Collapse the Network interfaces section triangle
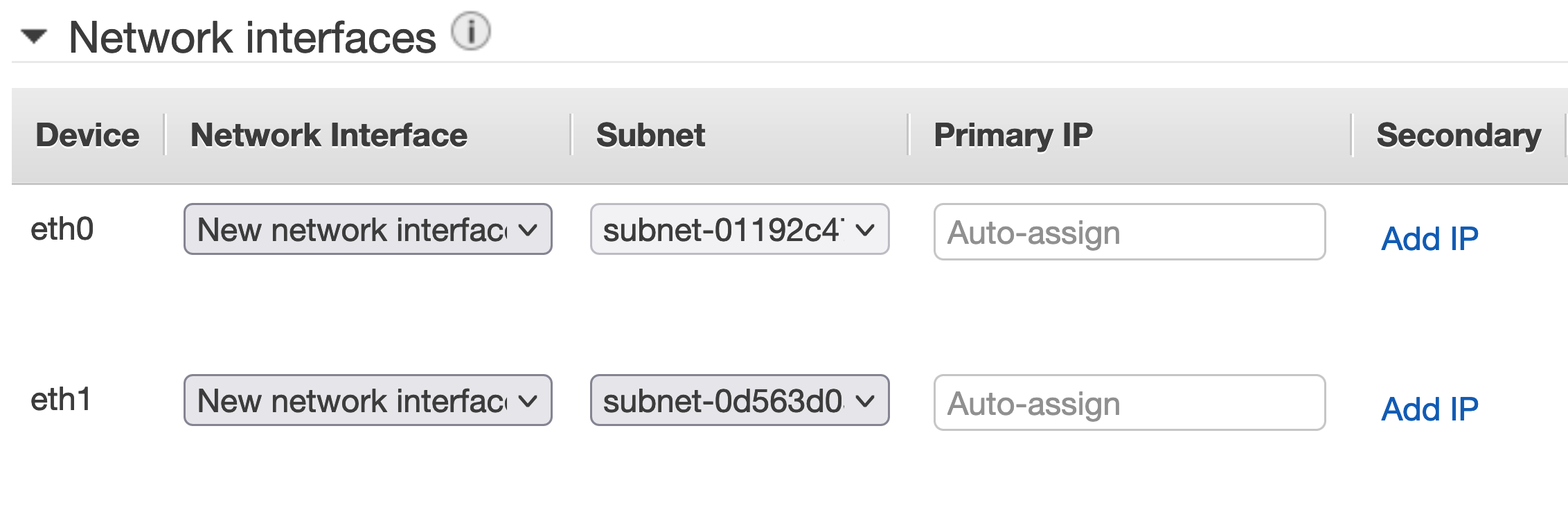Viewport: 1568px width, 514px height. tap(34, 36)
